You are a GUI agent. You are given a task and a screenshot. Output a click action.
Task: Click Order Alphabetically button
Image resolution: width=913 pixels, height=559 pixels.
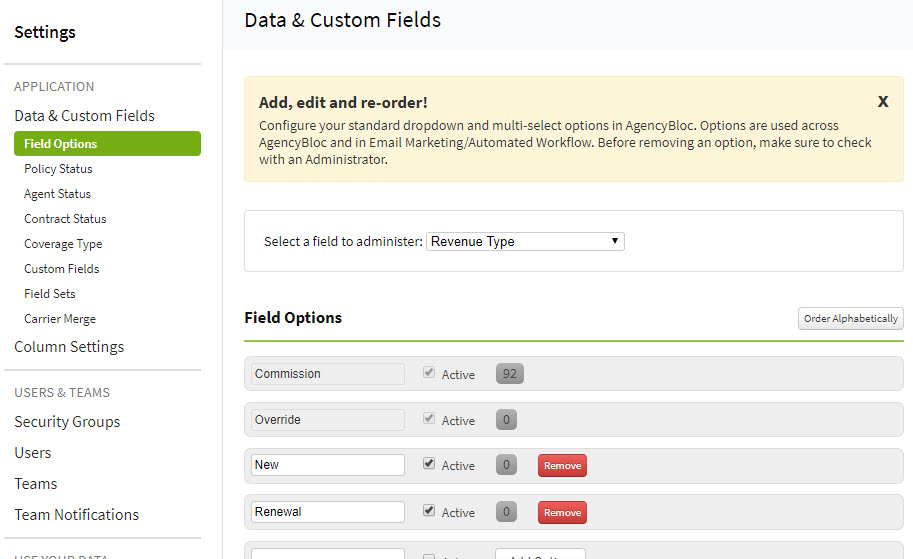pos(851,319)
